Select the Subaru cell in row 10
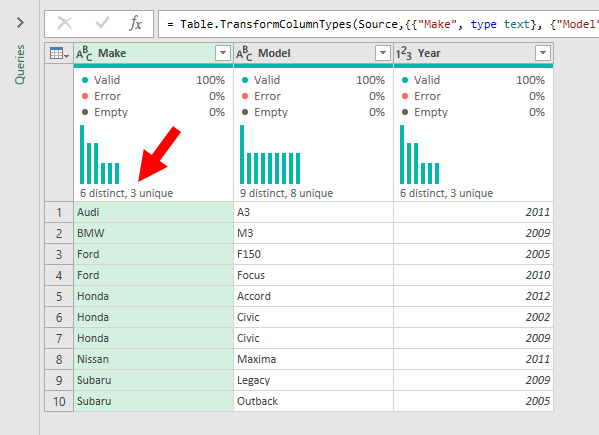 (154, 401)
